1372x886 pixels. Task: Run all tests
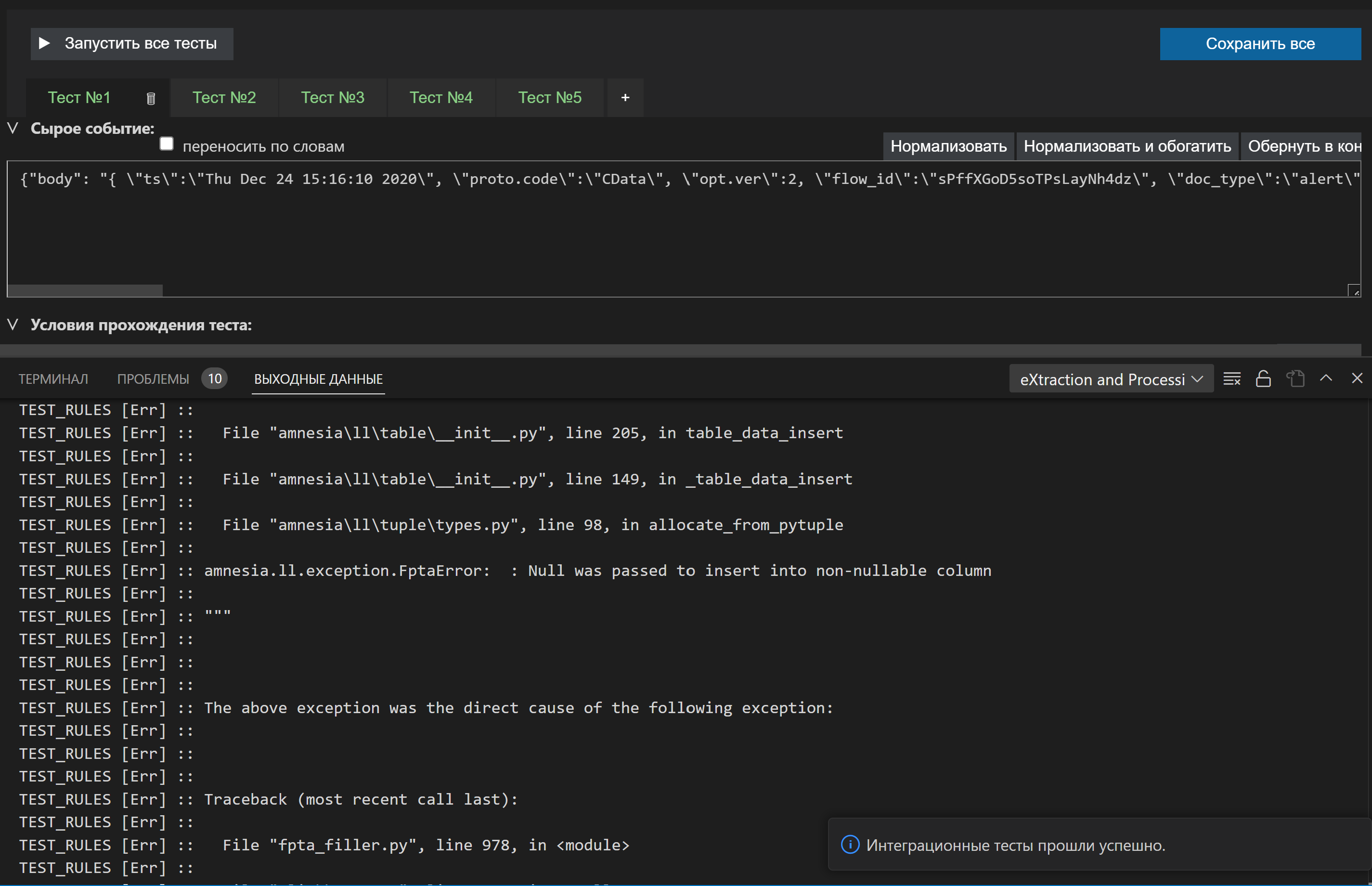pos(132,44)
